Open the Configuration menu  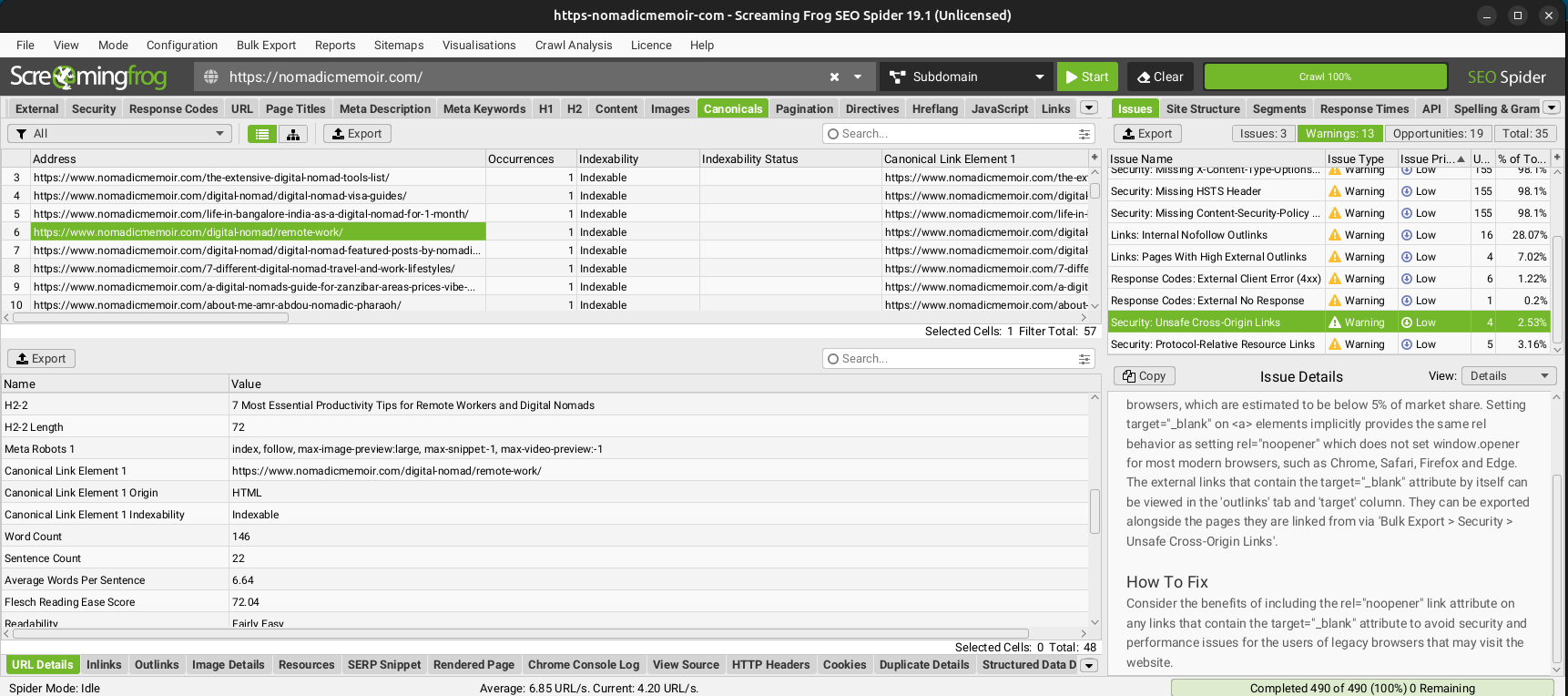(x=182, y=45)
